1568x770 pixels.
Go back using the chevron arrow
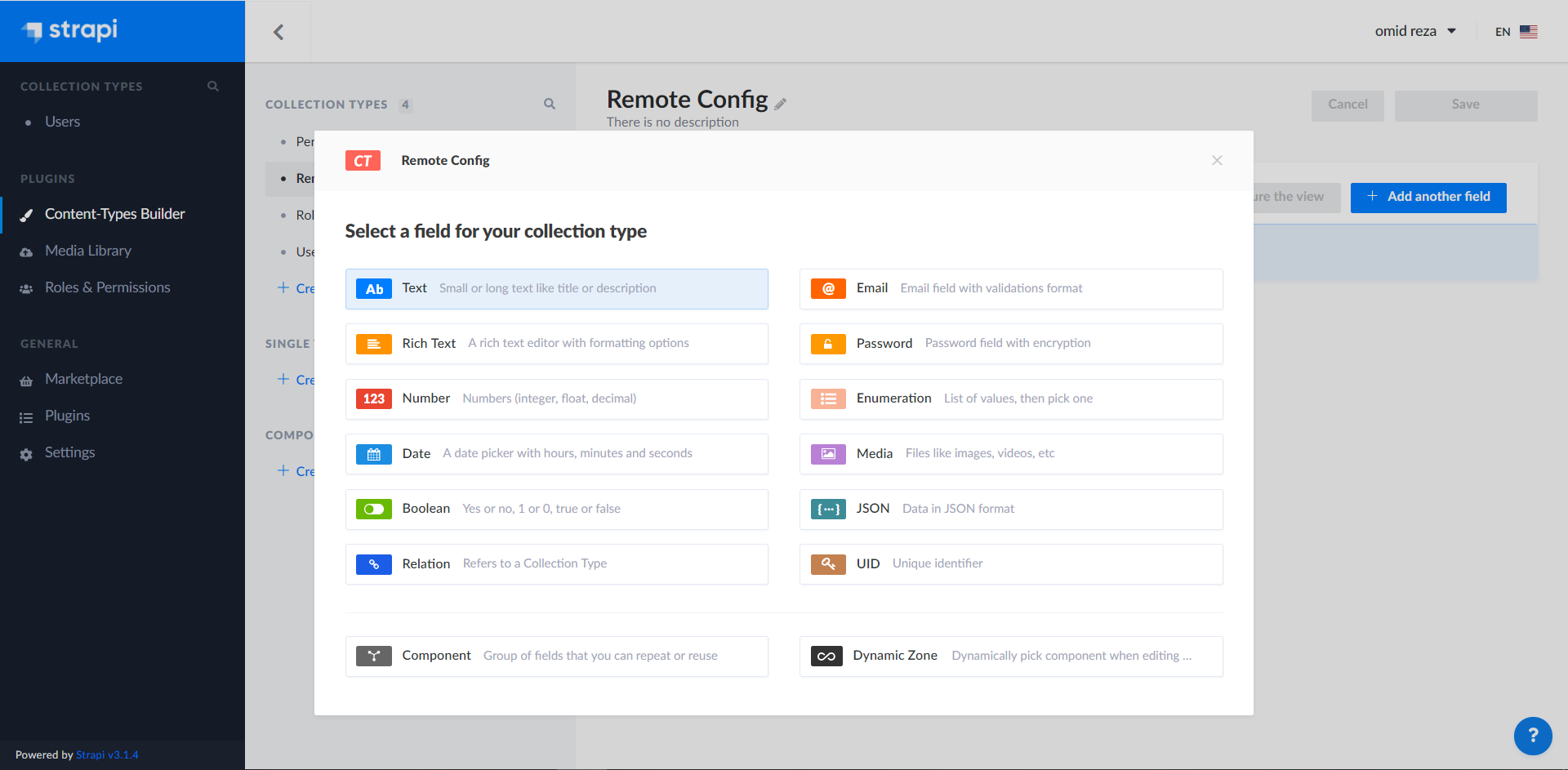coord(278,32)
